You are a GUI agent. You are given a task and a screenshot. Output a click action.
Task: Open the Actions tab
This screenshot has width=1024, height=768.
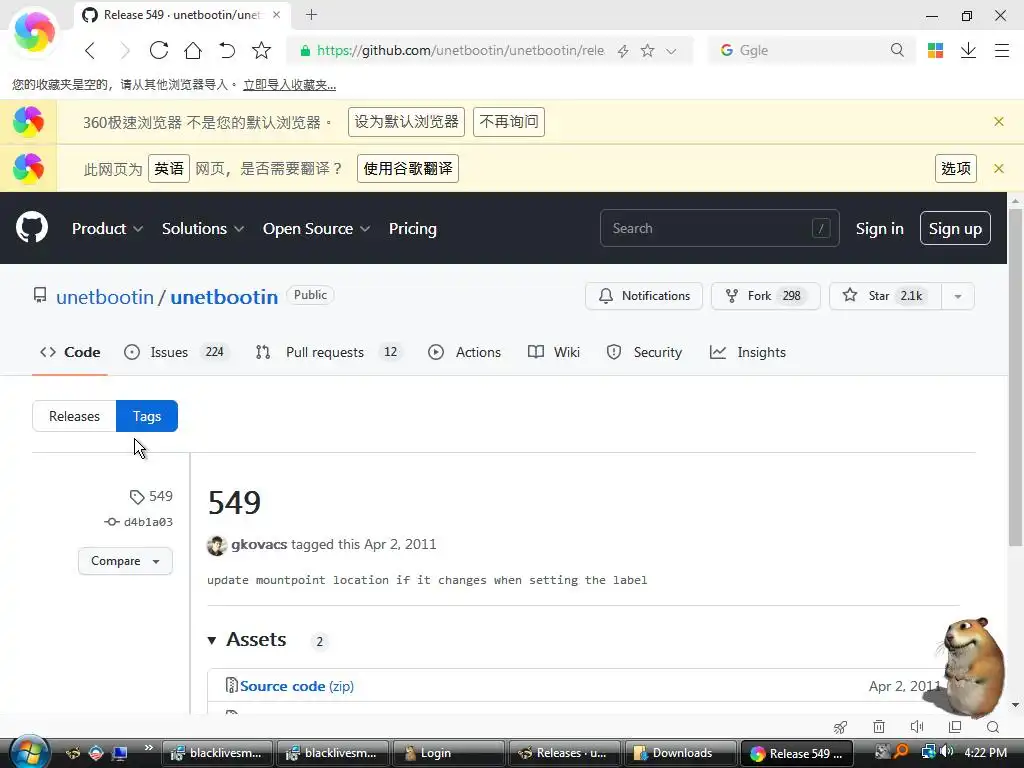[464, 353]
